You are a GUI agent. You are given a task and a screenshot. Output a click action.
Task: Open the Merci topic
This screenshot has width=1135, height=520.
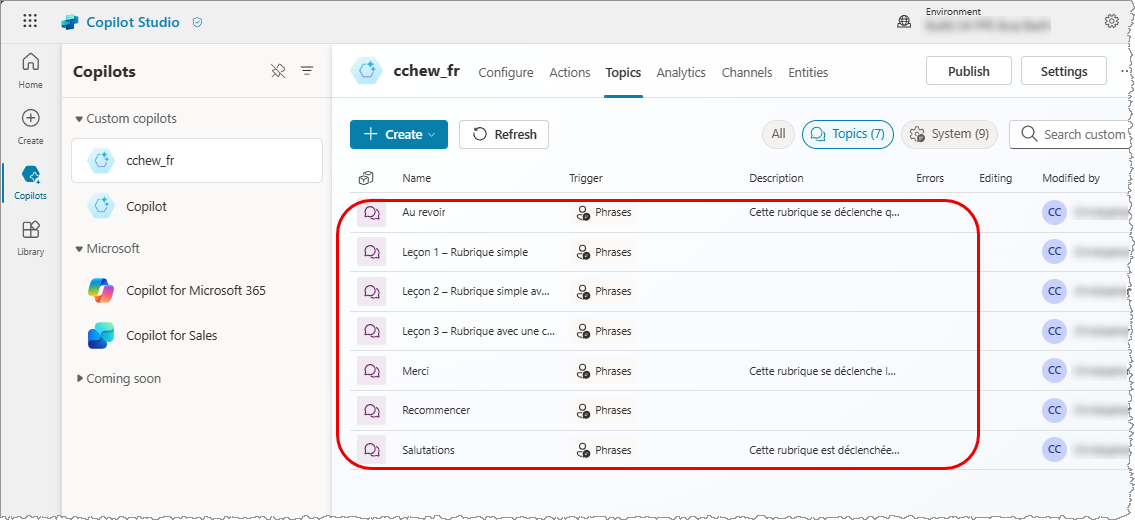coord(415,371)
